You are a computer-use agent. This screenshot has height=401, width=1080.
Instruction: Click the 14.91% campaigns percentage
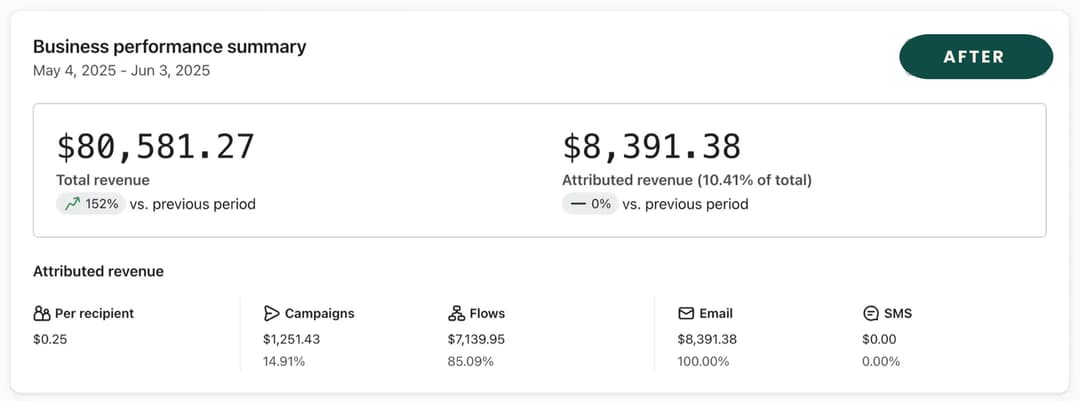click(284, 362)
